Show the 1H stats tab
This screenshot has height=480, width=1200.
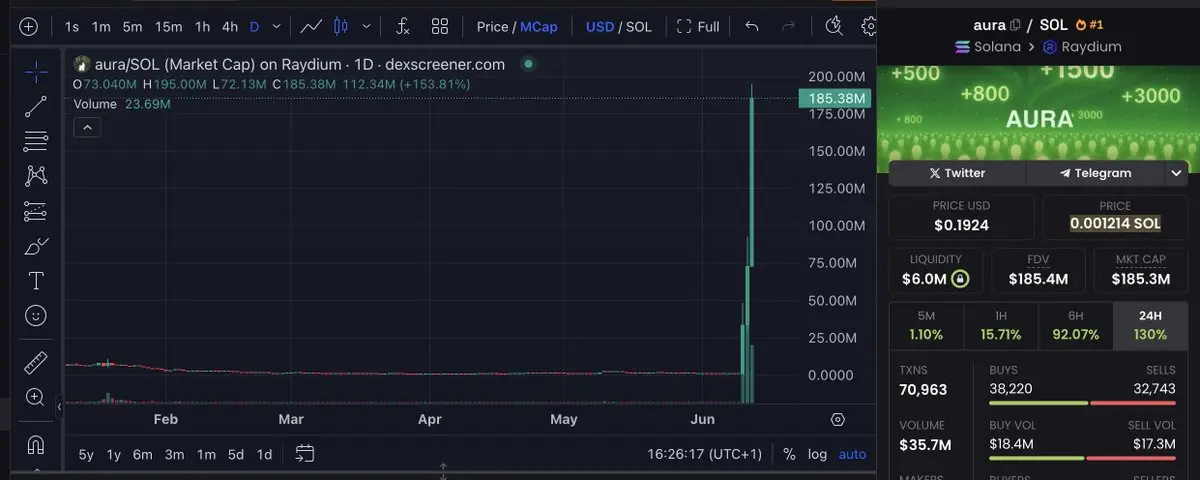(x=1001, y=326)
